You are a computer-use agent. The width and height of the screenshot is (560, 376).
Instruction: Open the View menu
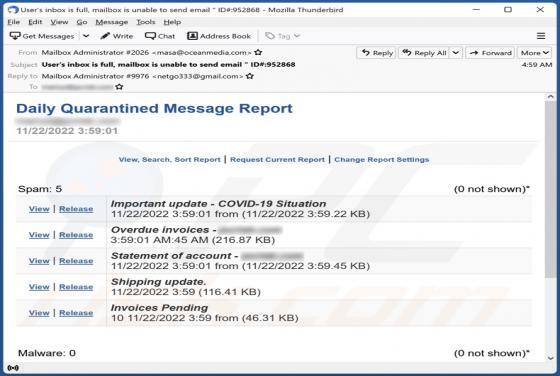(59, 22)
